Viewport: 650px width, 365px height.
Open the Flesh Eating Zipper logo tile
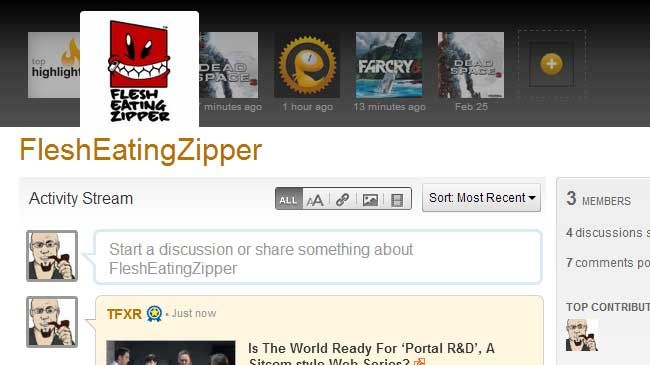click(139, 69)
